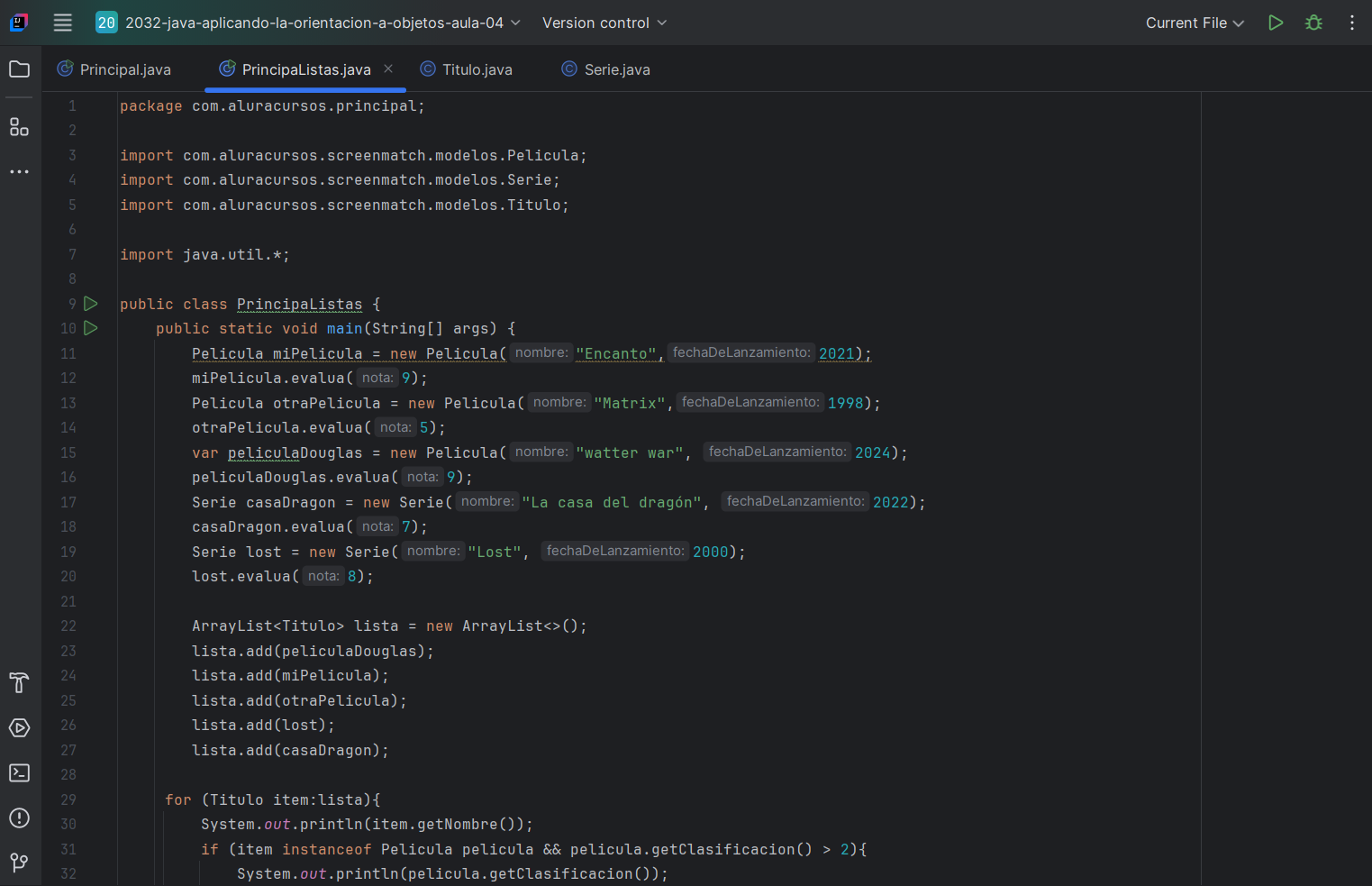Image resolution: width=1372 pixels, height=886 pixels.
Task: Run the current file with green play button
Action: 1276,23
